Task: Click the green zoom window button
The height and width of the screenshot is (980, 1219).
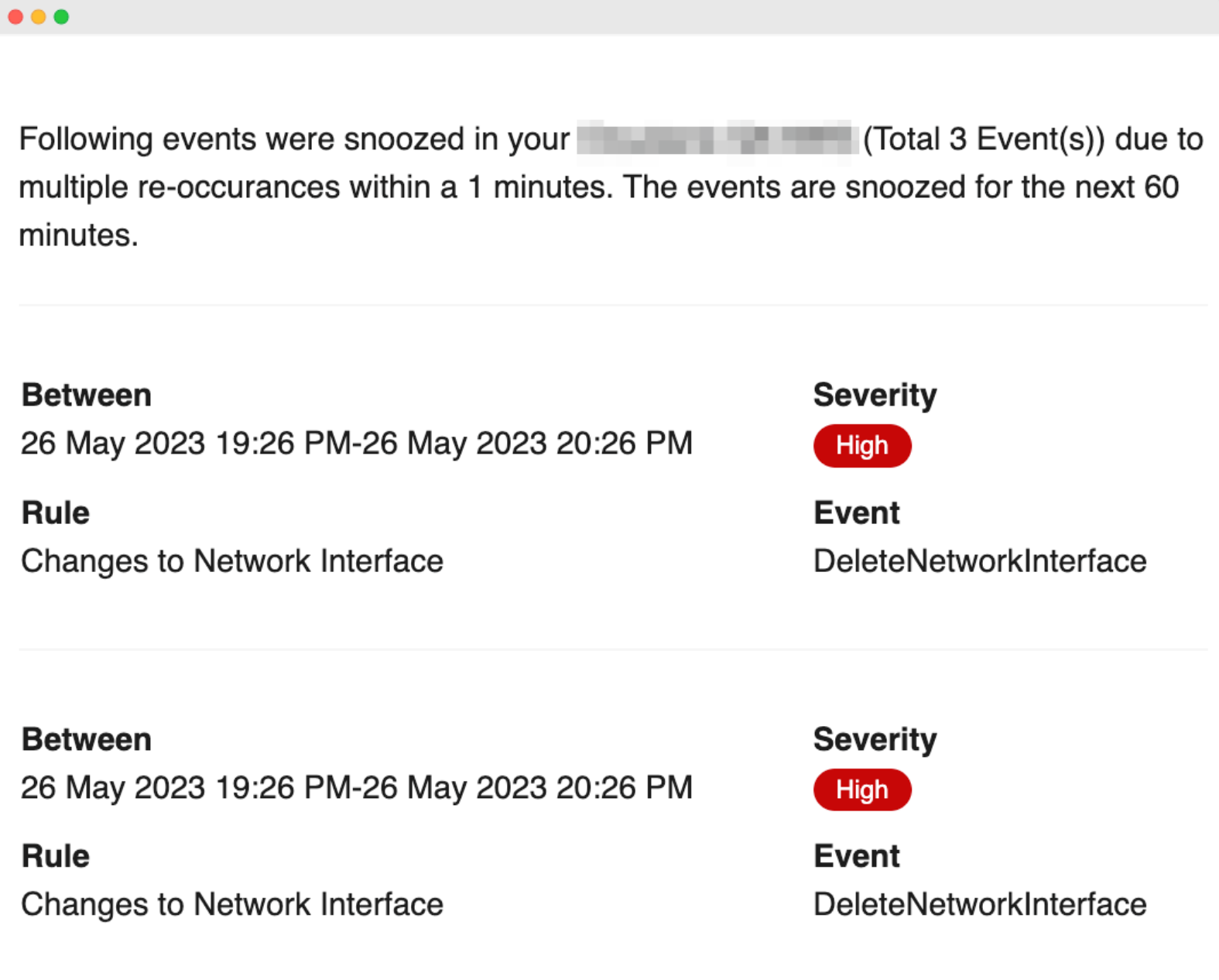Action: point(59,15)
